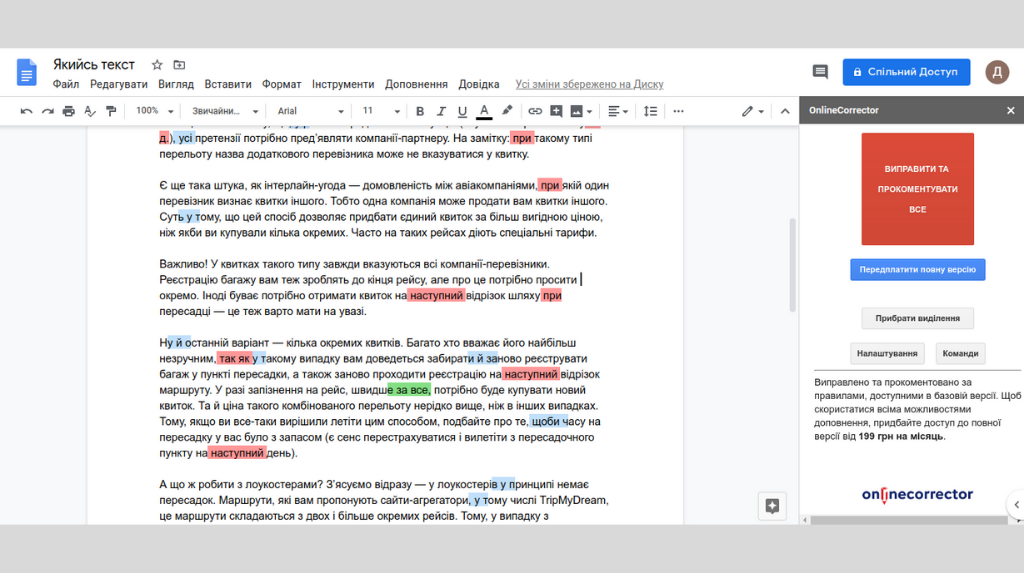Open the Вставити menu
Screen dimensions: 1024x573
pyautogui.click(x=228, y=84)
